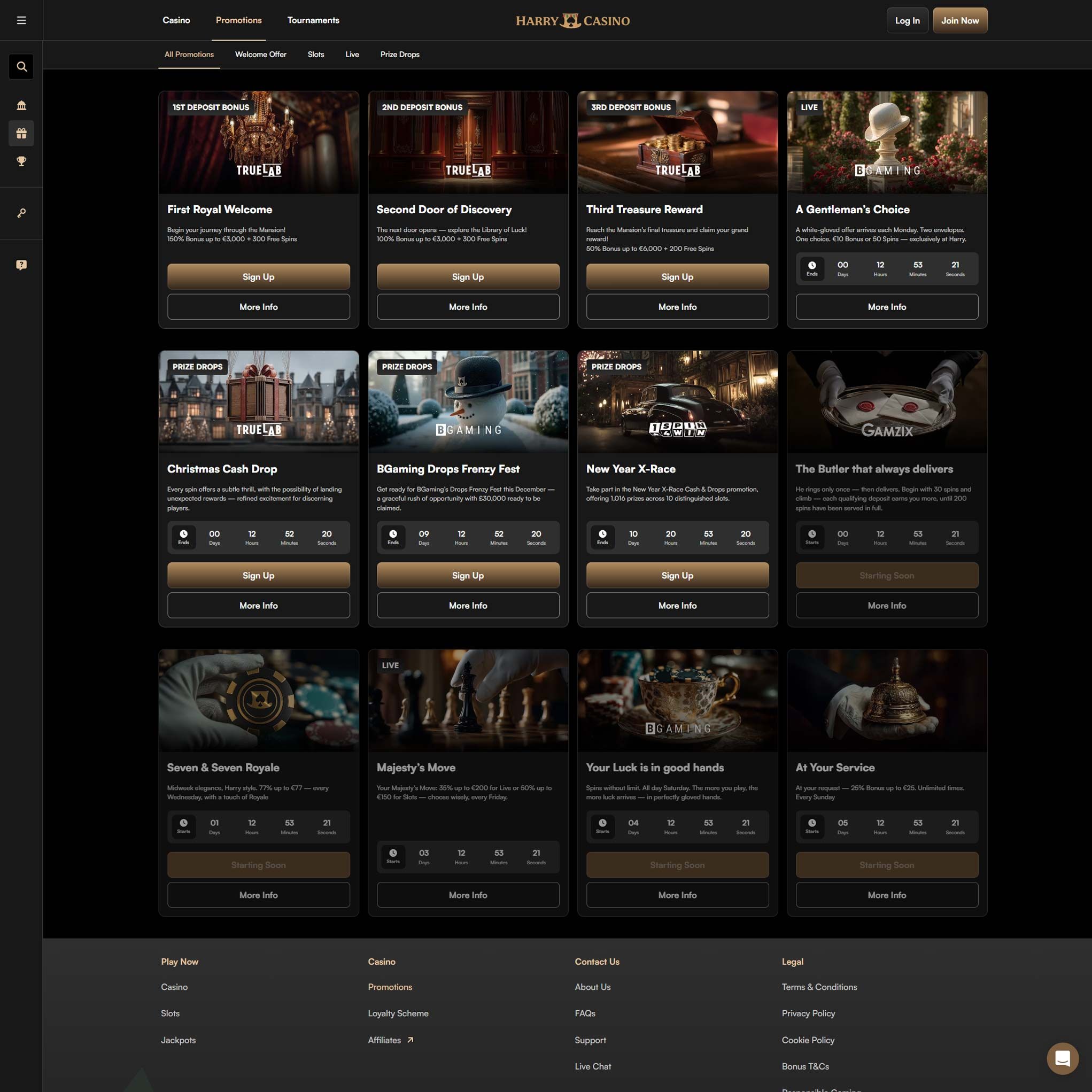Click the key icon in sidebar

tap(21, 213)
